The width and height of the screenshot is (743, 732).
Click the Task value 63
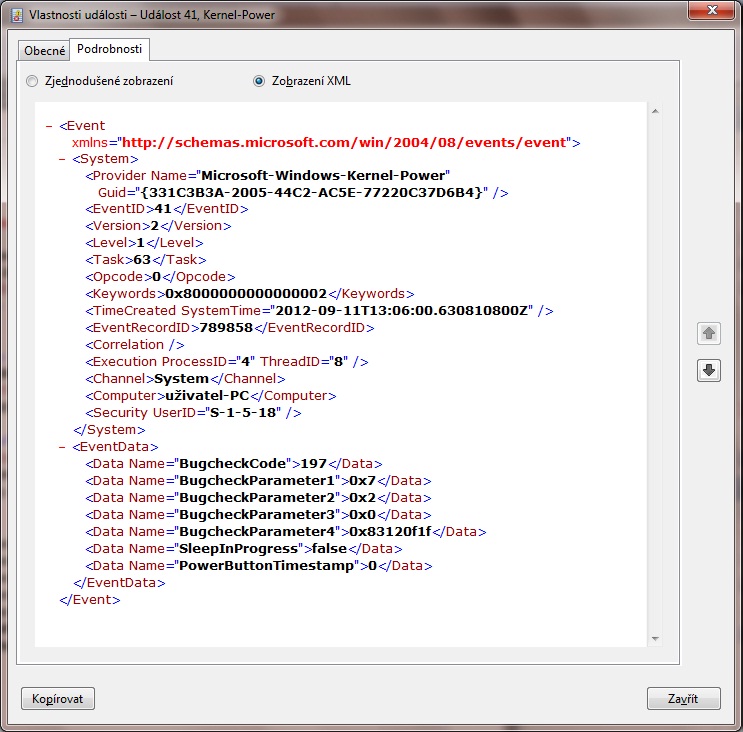point(142,260)
